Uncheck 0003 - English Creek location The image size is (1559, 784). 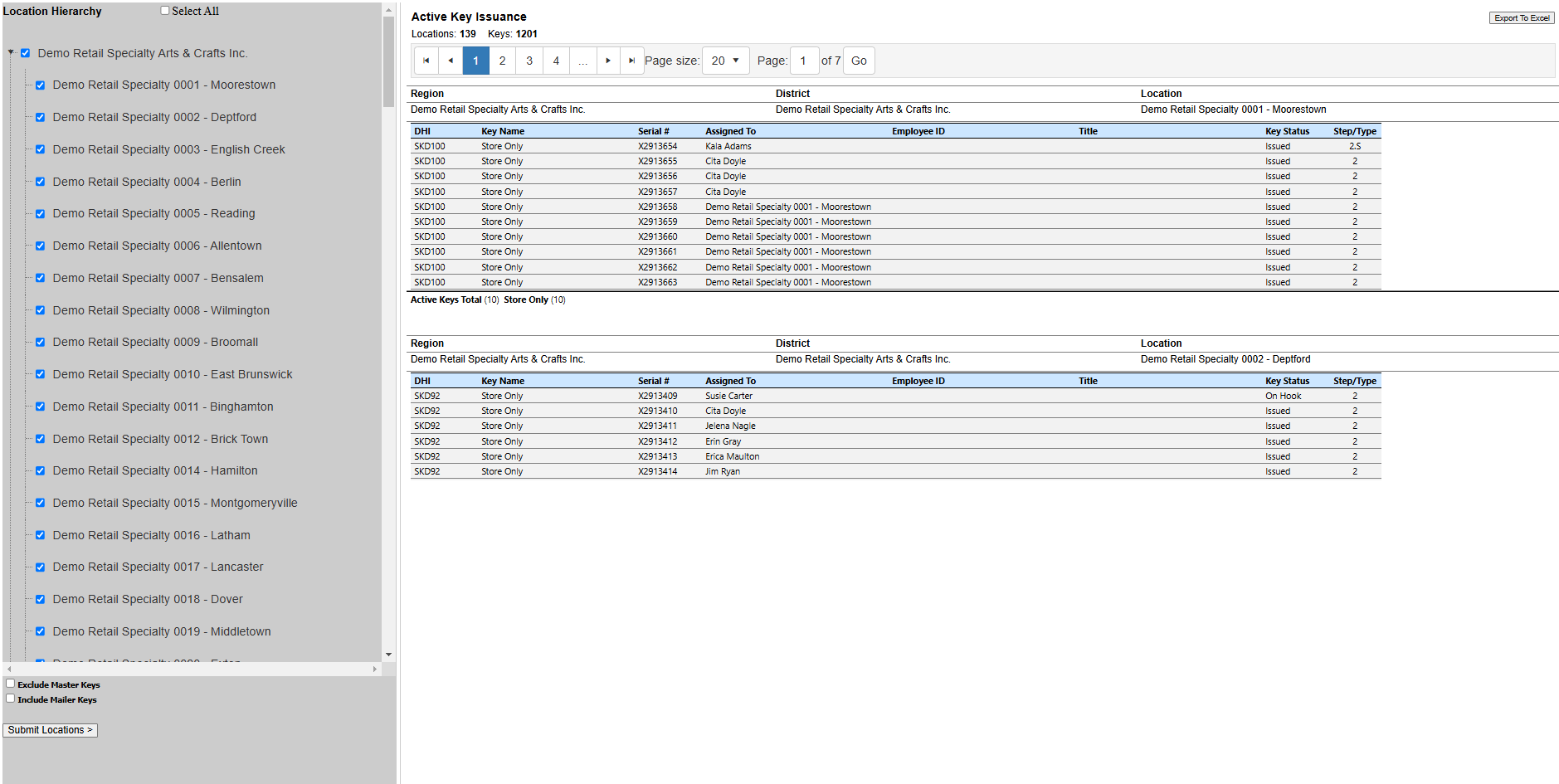(x=40, y=149)
